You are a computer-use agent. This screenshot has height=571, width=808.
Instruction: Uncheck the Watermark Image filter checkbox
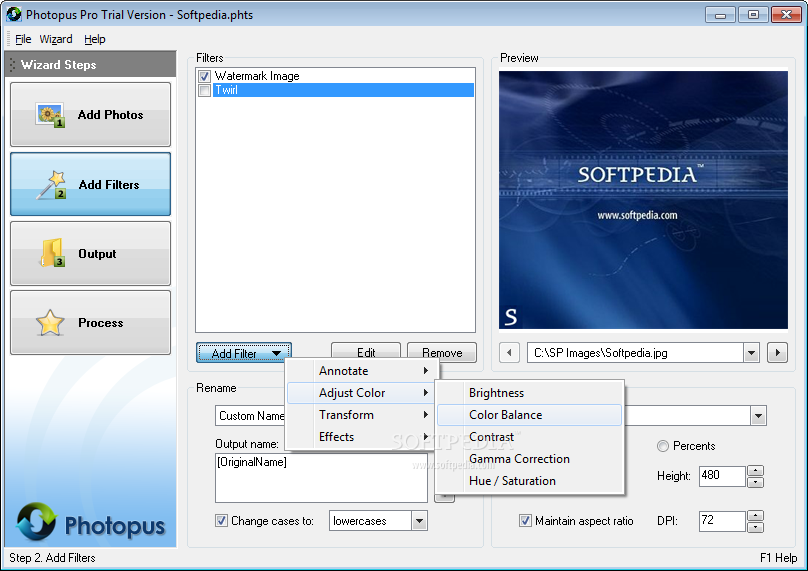204,76
